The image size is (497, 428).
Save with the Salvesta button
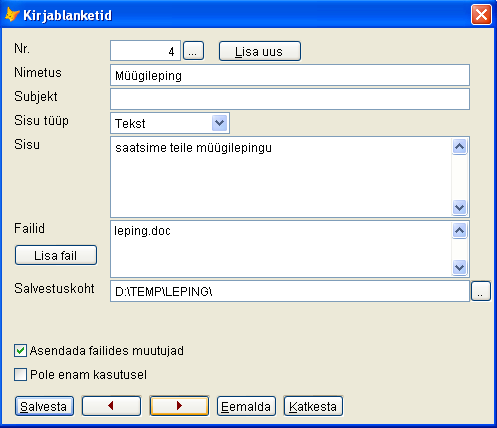(x=44, y=406)
